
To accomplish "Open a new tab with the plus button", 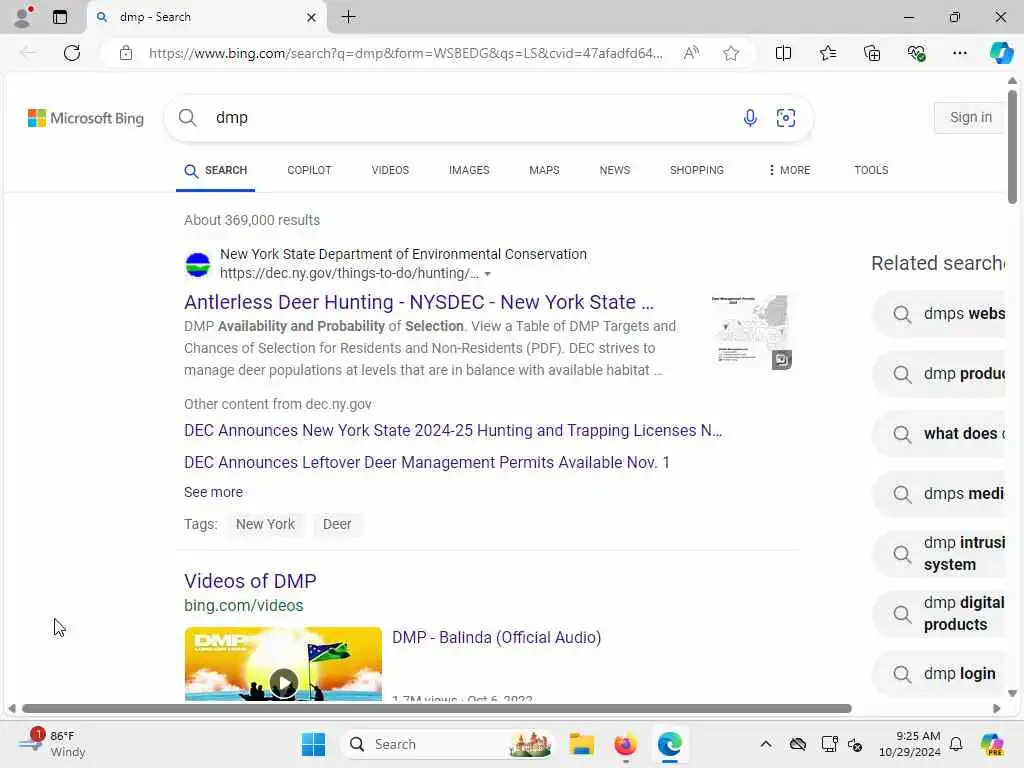I will (349, 17).
